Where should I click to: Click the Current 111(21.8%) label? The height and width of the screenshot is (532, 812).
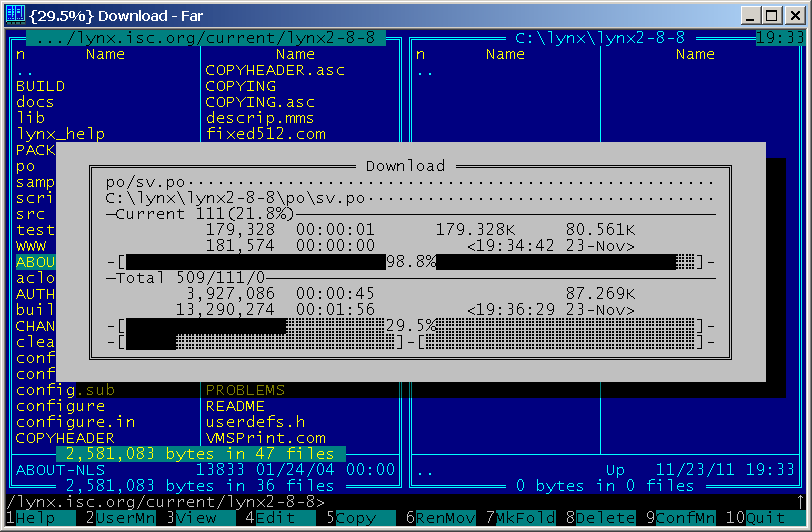[205, 214]
